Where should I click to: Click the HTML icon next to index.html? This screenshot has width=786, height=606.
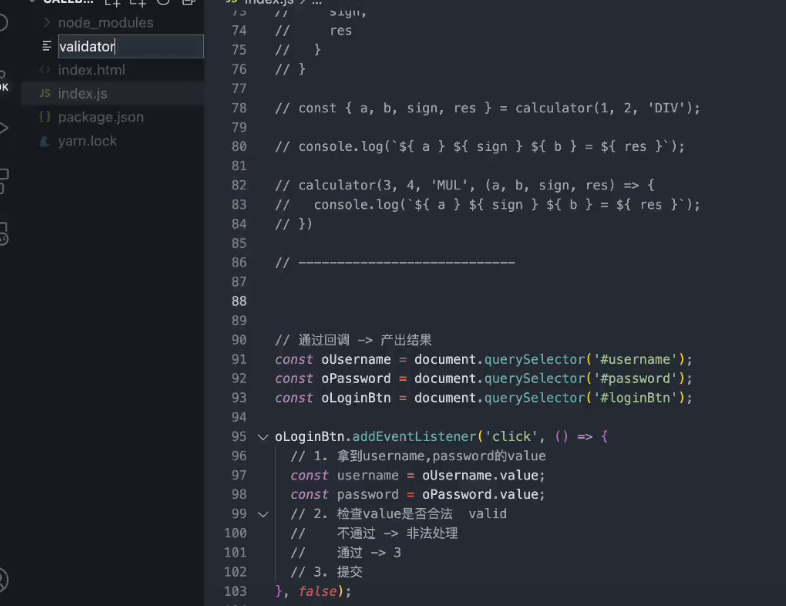point(45,70)
